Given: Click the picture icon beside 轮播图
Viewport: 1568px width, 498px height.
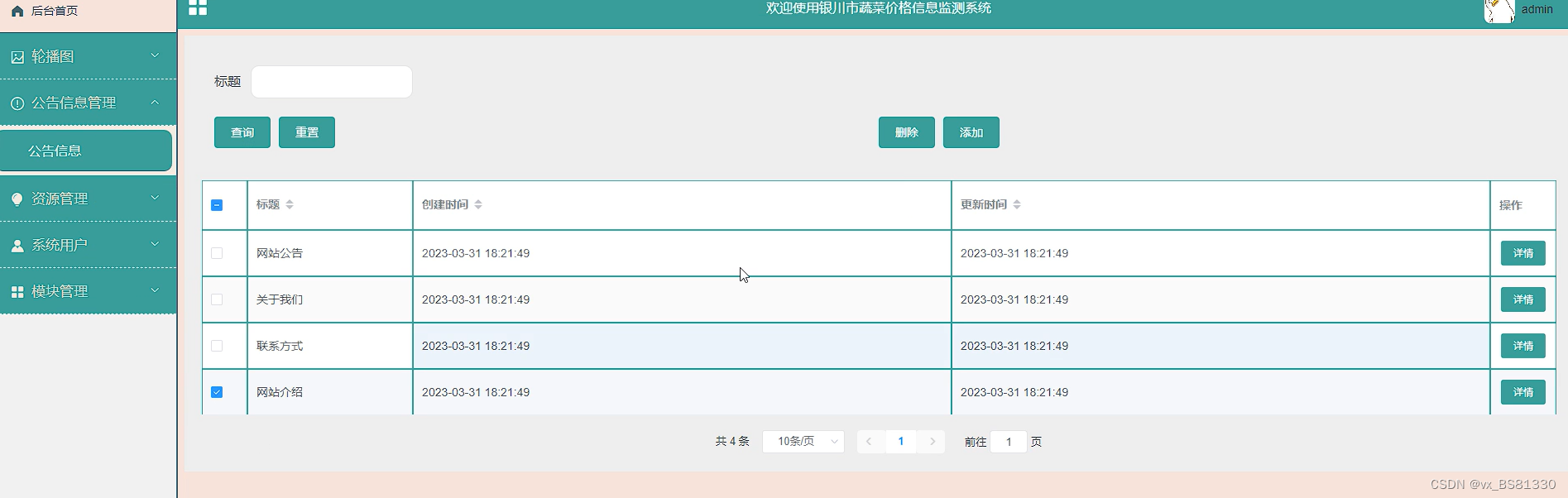Looking at the screenshot, I should click(x=17, y=57).
